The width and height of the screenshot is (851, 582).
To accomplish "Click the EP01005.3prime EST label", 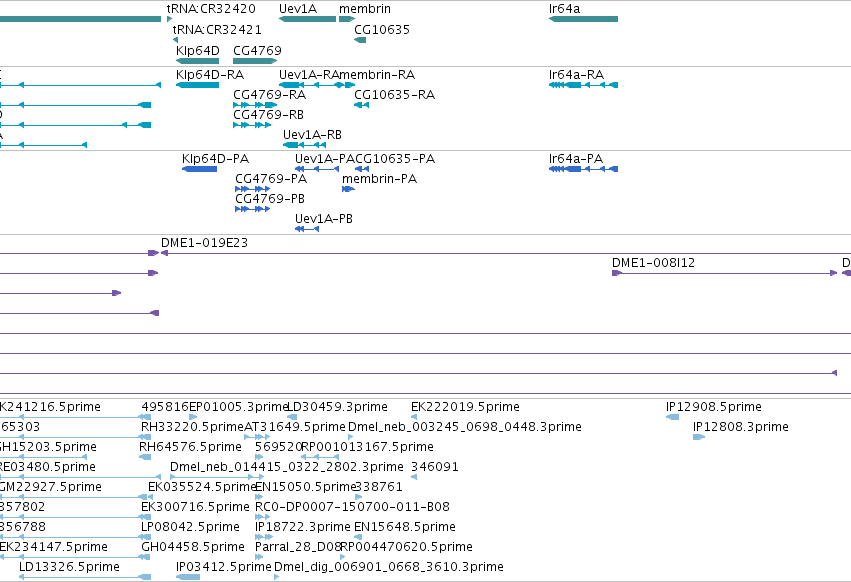I will pyautogui.click(x=238, y=407).
